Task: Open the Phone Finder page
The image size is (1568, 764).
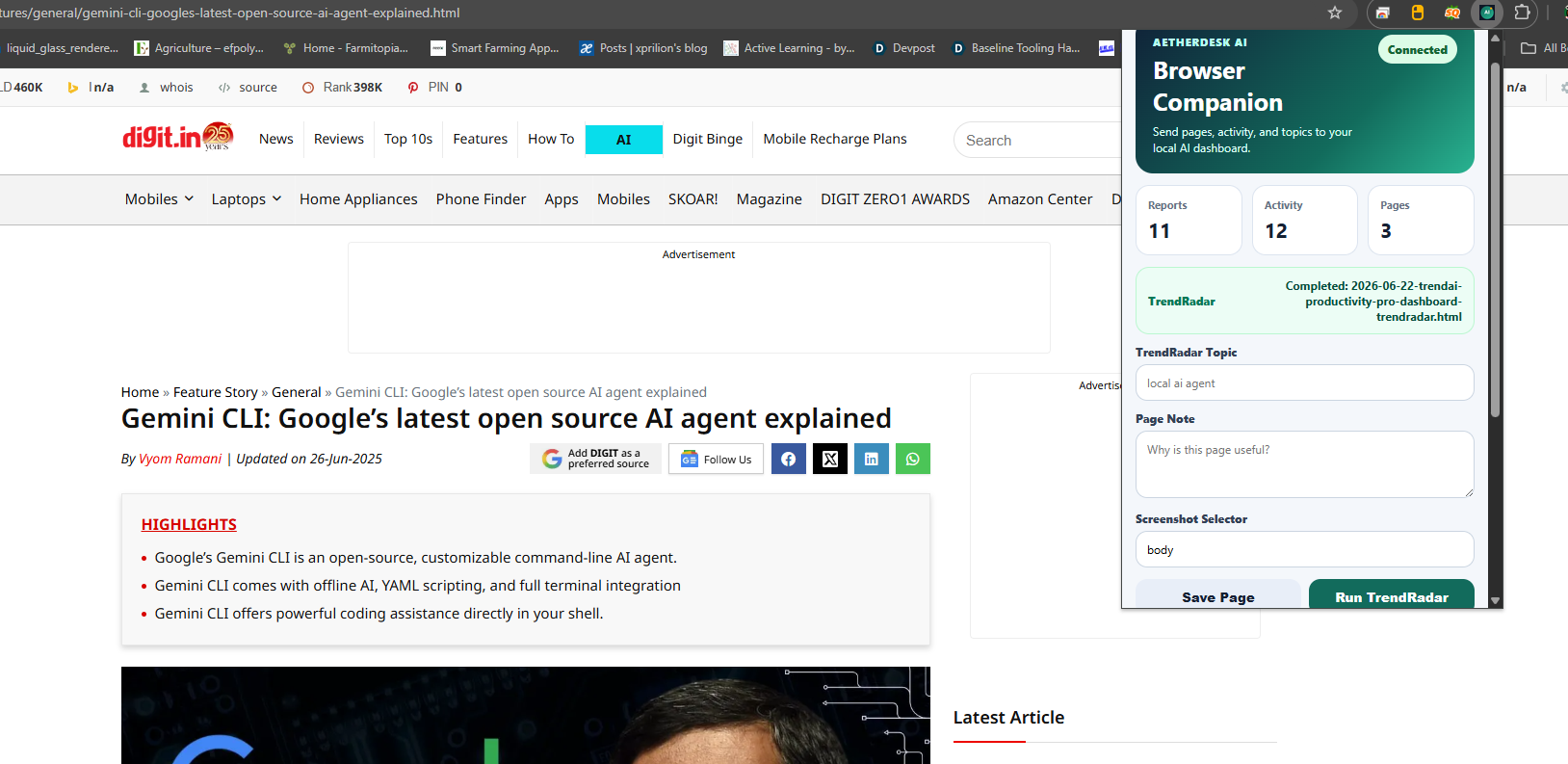Action: tap(481, 199)
